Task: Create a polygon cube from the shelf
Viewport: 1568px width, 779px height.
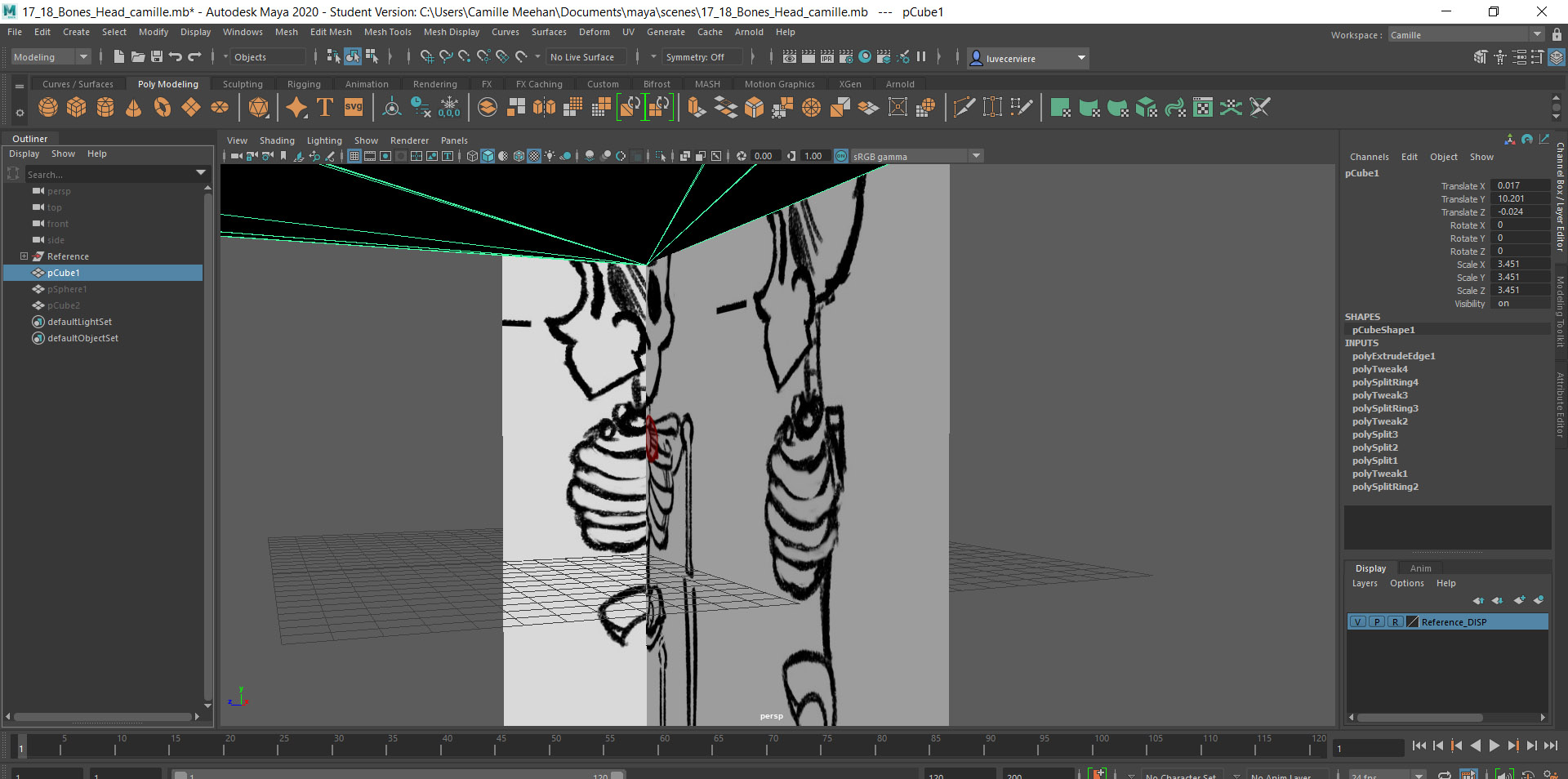Action: click(x=77, y=107)
